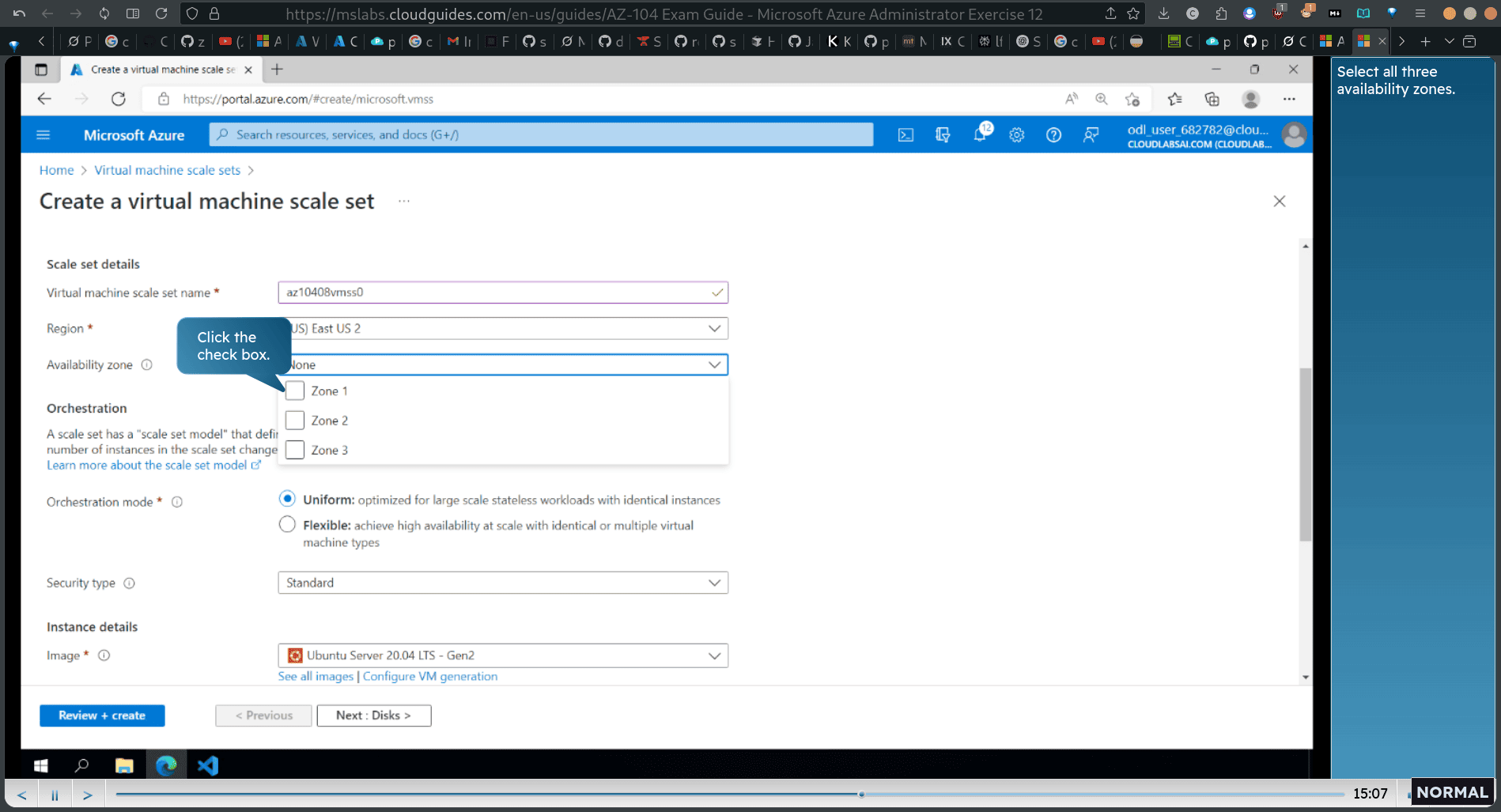Go to next guide step
This screenshot has width=1501, height=812.
(88, 795)
